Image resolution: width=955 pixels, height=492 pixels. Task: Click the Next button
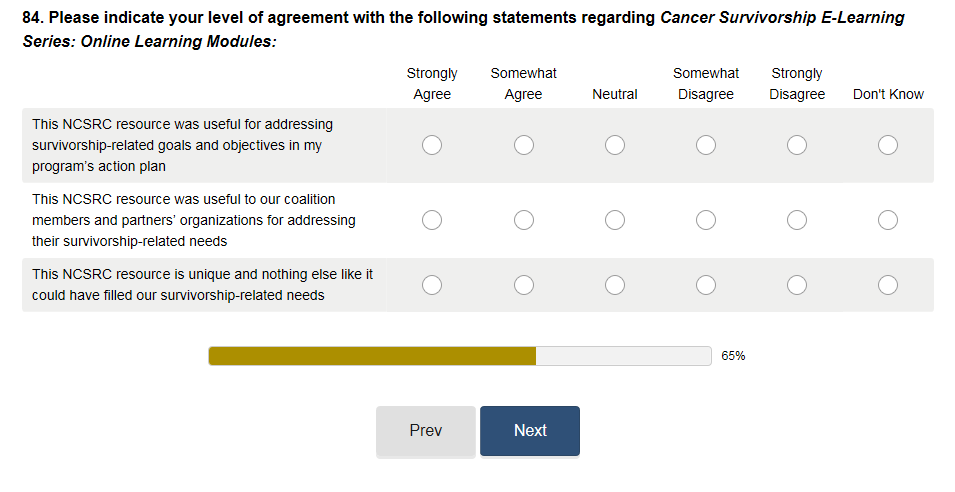(x=530, y=431)
